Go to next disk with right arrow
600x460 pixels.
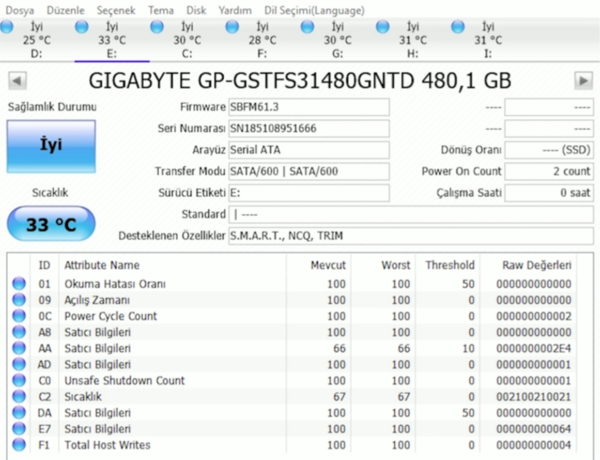583,81
